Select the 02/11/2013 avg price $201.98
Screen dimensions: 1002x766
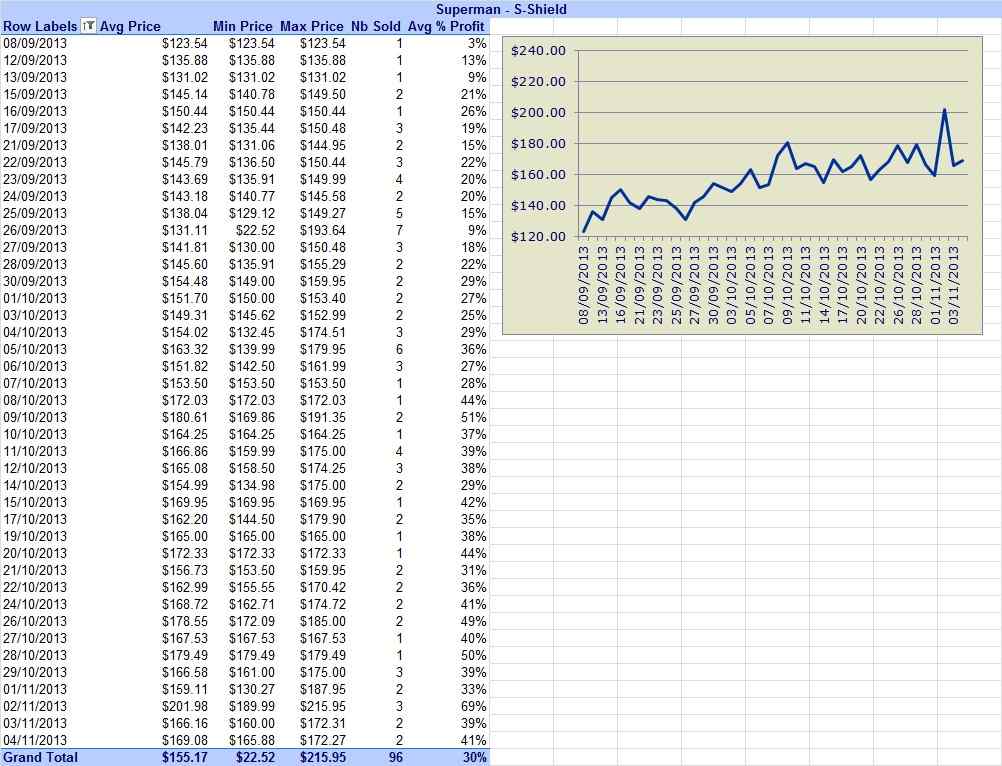pyautogui.click(x=185, y=706)
